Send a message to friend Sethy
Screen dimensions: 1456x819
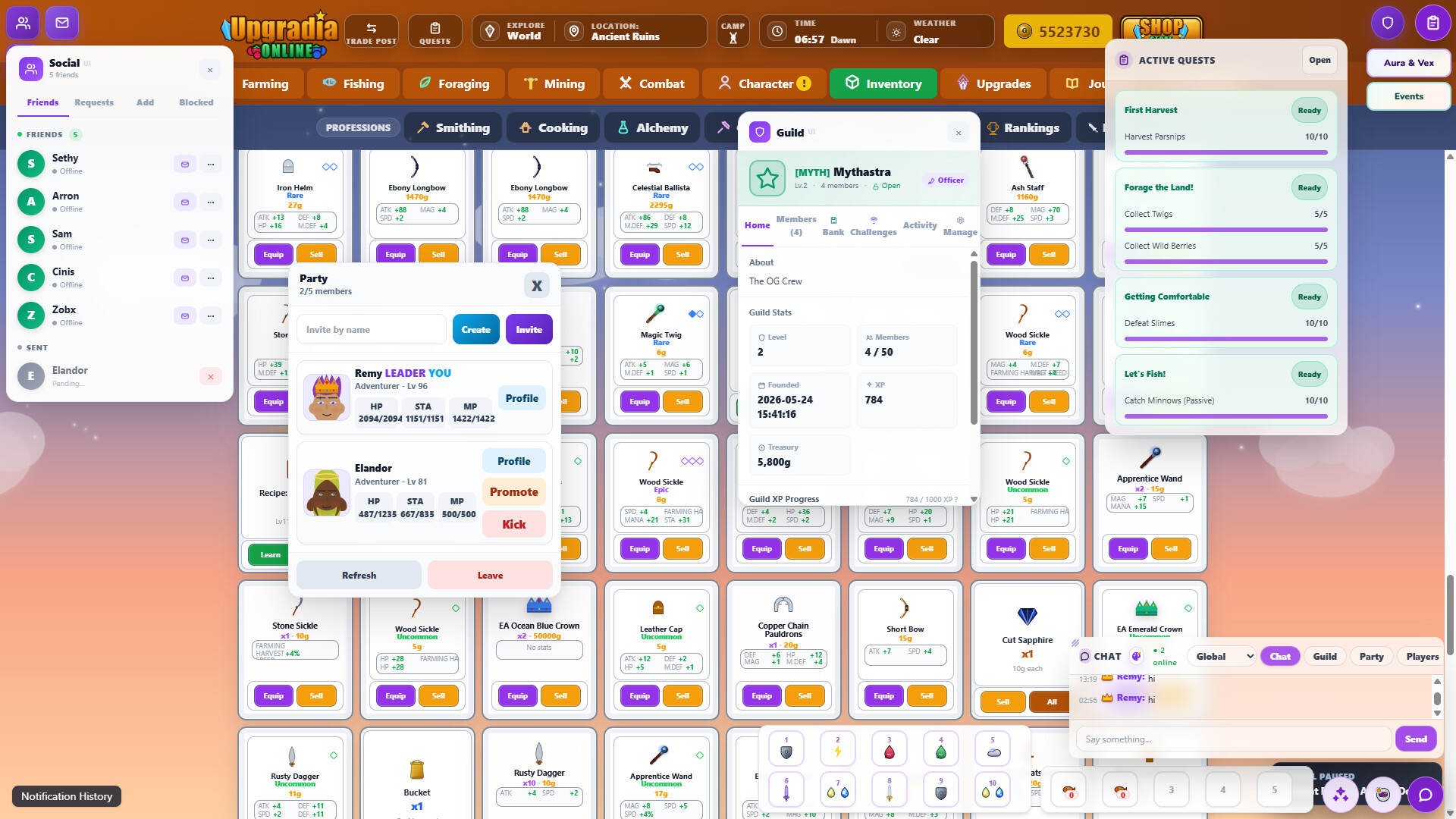[x=184, y=164]
